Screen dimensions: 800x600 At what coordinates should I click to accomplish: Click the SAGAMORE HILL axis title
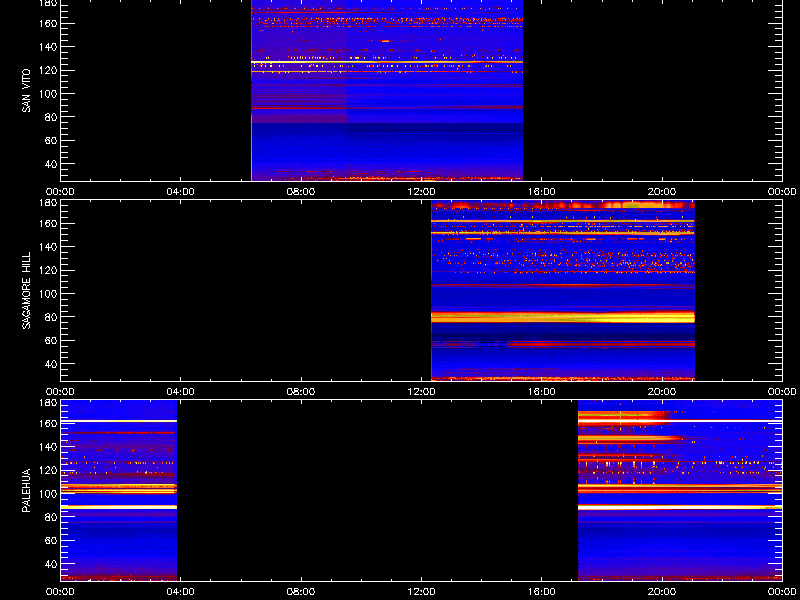click(x=26, y=290)
